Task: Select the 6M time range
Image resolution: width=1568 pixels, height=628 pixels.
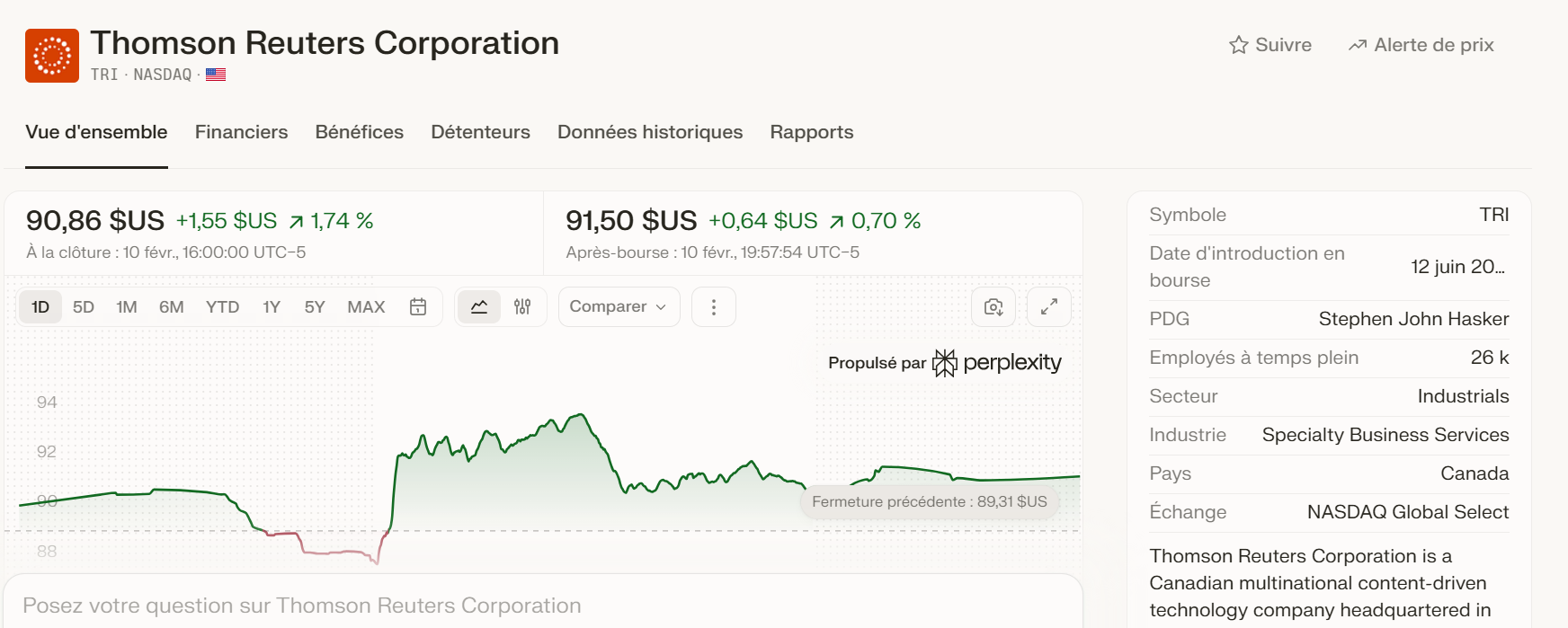Action: pyautogui.click(x=172, y=306)
